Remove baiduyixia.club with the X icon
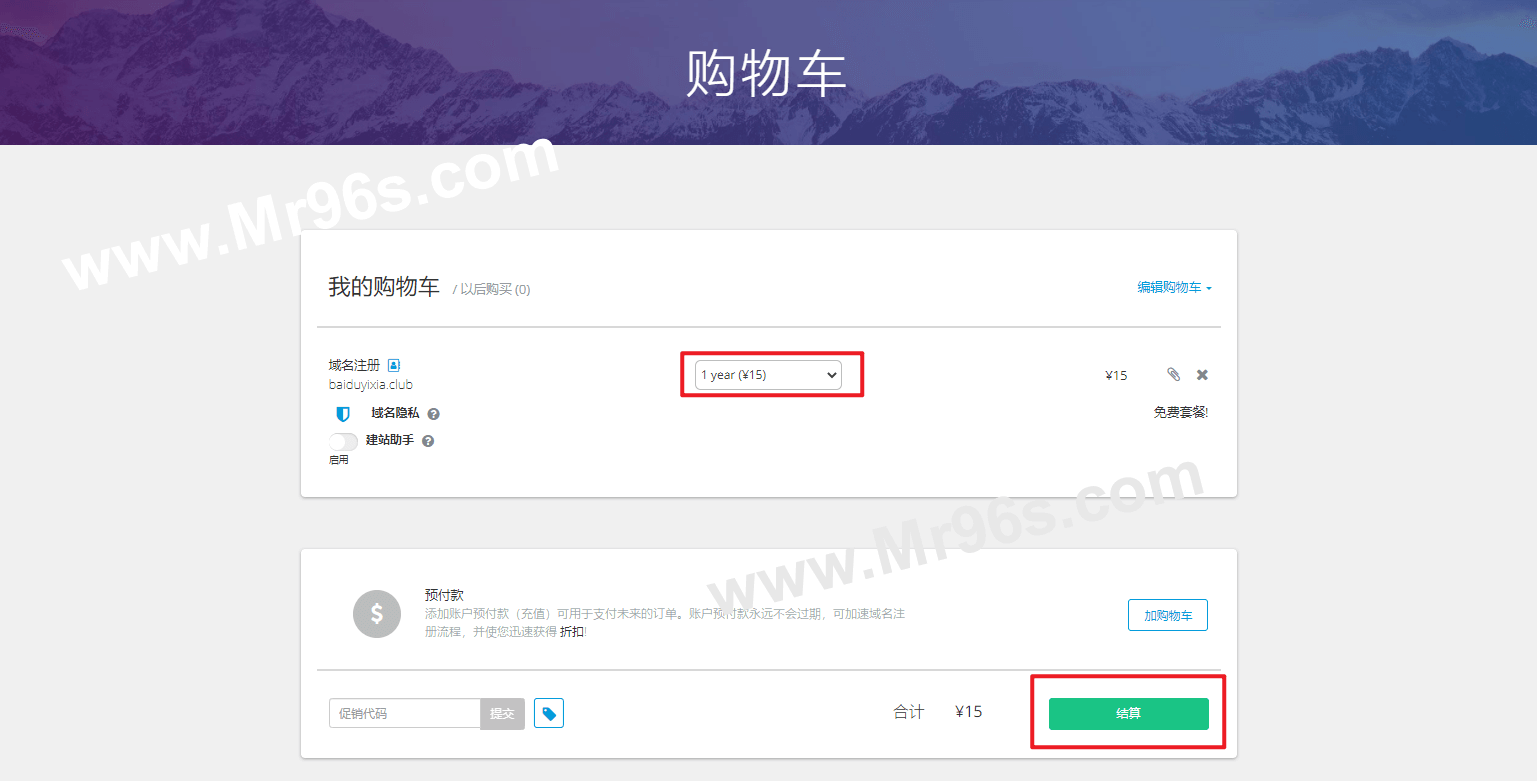This screenshot has width=1537, height=781. coord(1202,374)
